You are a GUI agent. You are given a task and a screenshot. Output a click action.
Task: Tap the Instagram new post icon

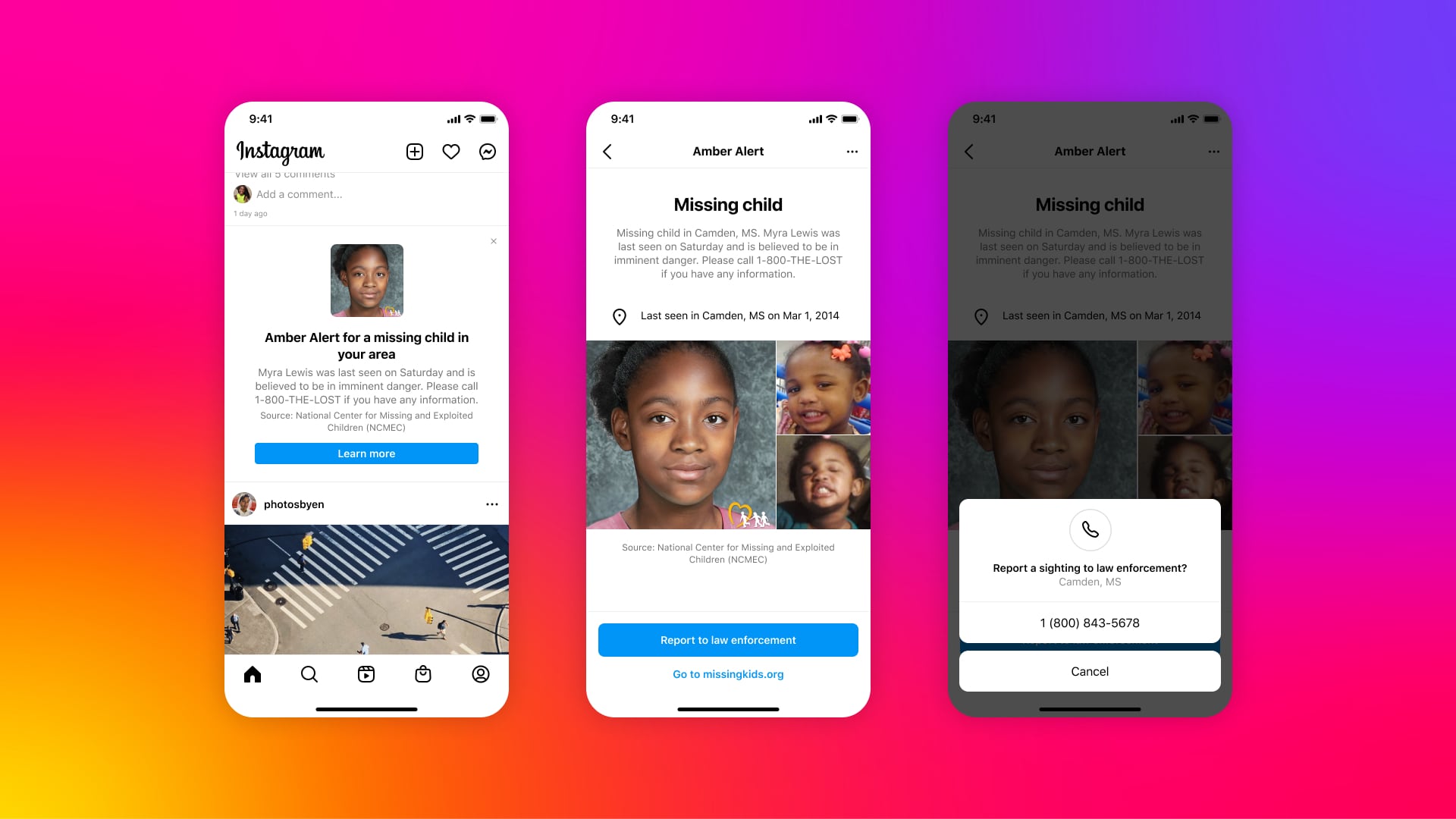[414, 152]
